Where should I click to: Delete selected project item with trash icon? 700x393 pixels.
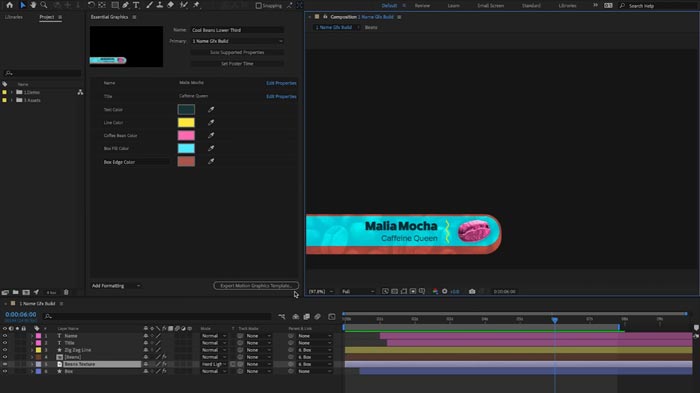point(66,292)
